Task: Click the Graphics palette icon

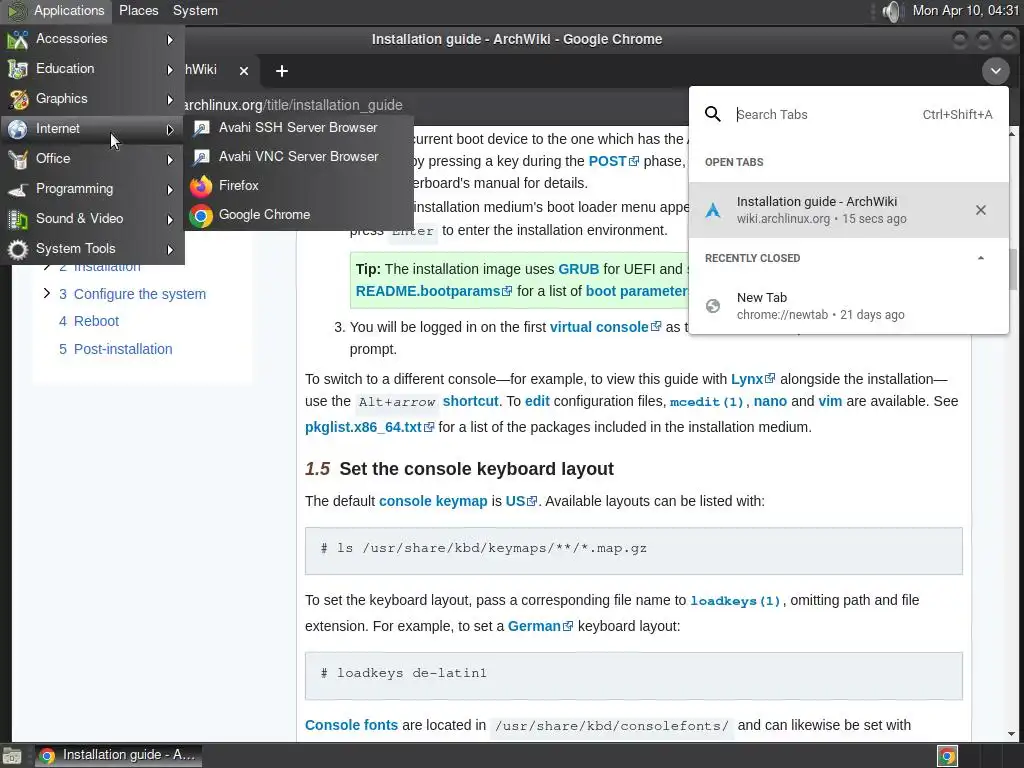Action: 18,99
